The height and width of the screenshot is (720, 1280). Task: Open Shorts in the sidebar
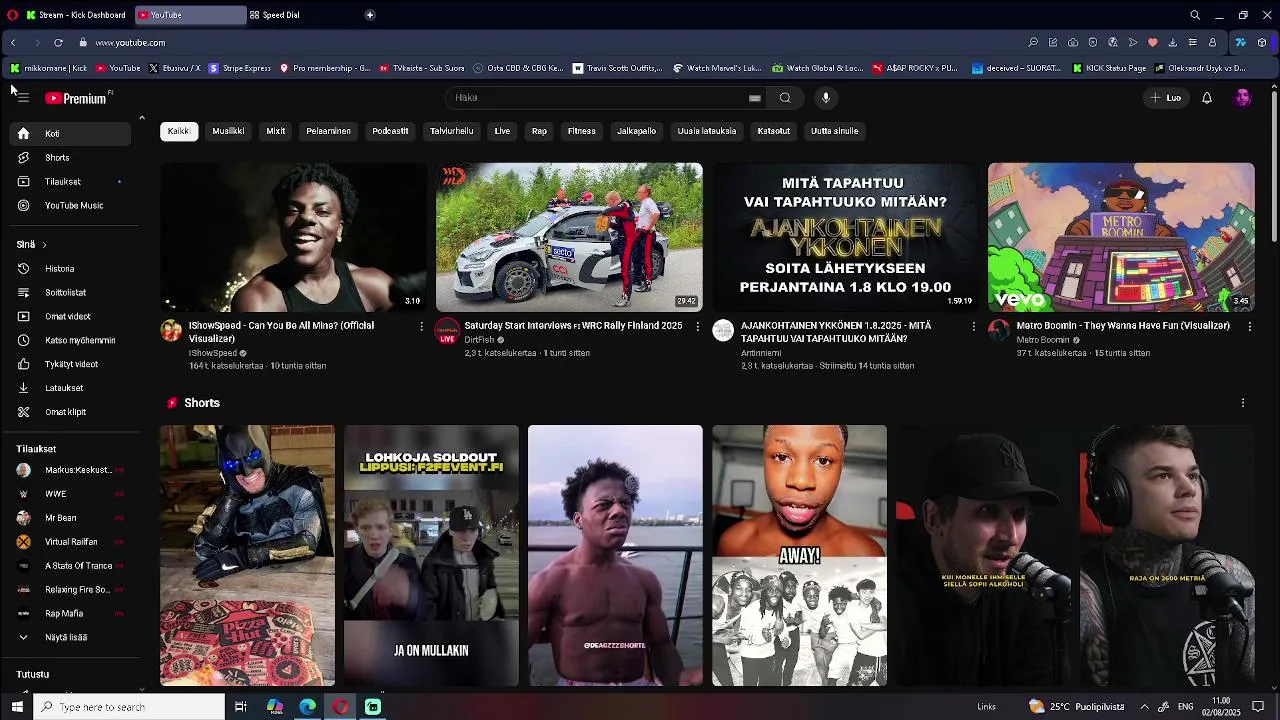click(70, 158)
